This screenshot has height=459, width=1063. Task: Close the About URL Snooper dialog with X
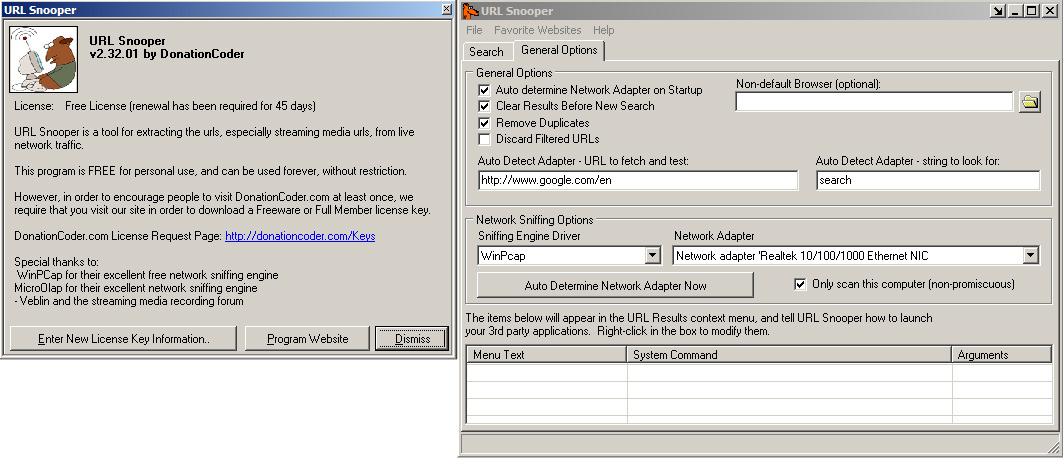point(446,9)
